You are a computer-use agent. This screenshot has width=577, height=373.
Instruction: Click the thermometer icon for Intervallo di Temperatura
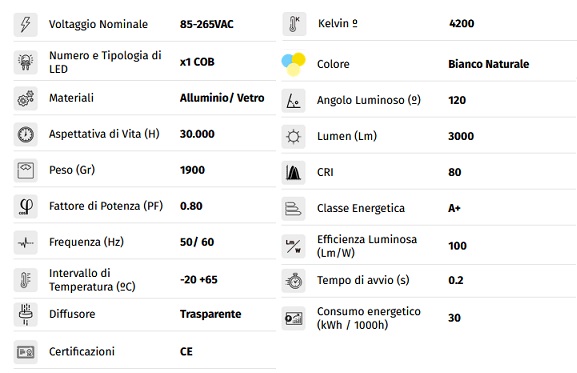[25, 280]
